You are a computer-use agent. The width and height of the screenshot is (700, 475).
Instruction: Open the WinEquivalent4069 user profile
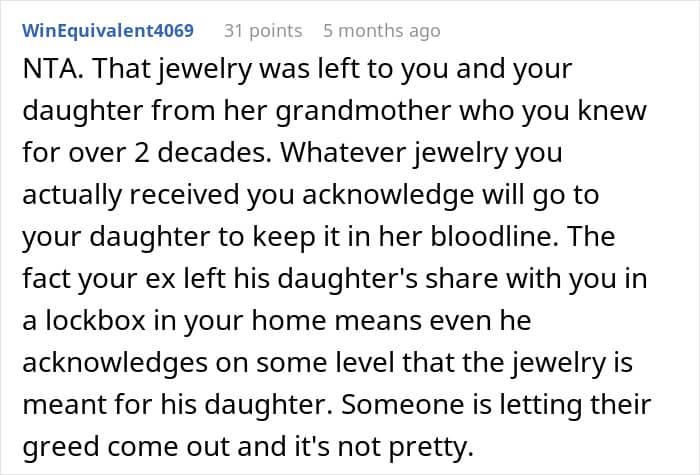pos(117,31)
